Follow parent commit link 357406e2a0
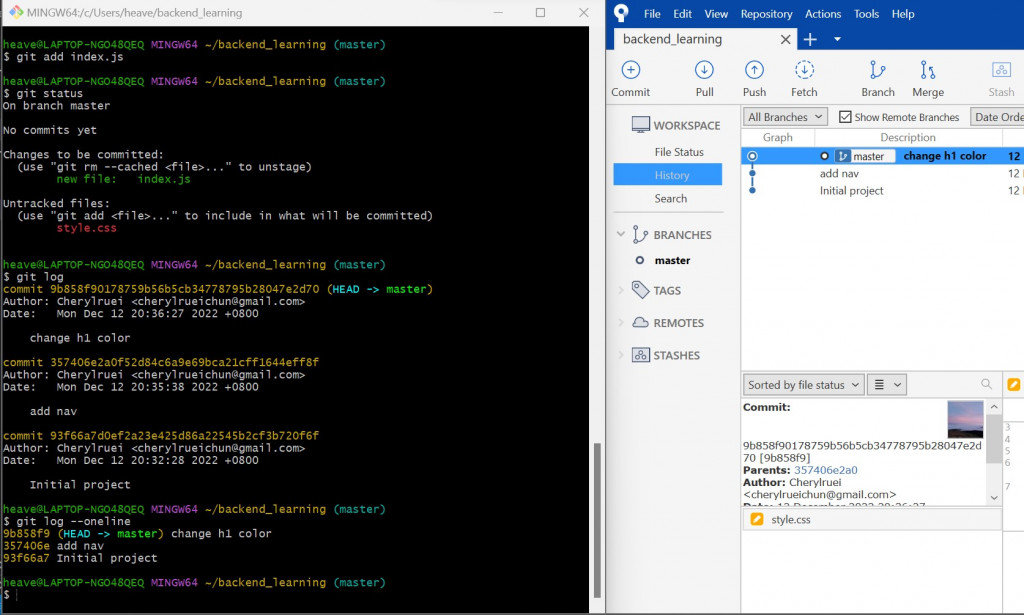Image resolution: width=1024 pixels, height=615 pixels. click(x=825, y=470)
